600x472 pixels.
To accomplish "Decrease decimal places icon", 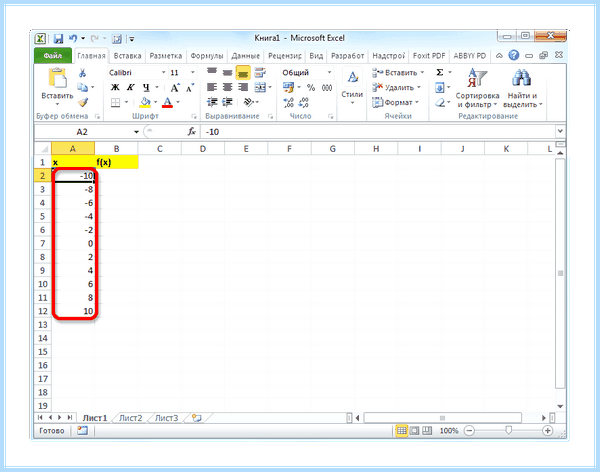I will point(303,103).
